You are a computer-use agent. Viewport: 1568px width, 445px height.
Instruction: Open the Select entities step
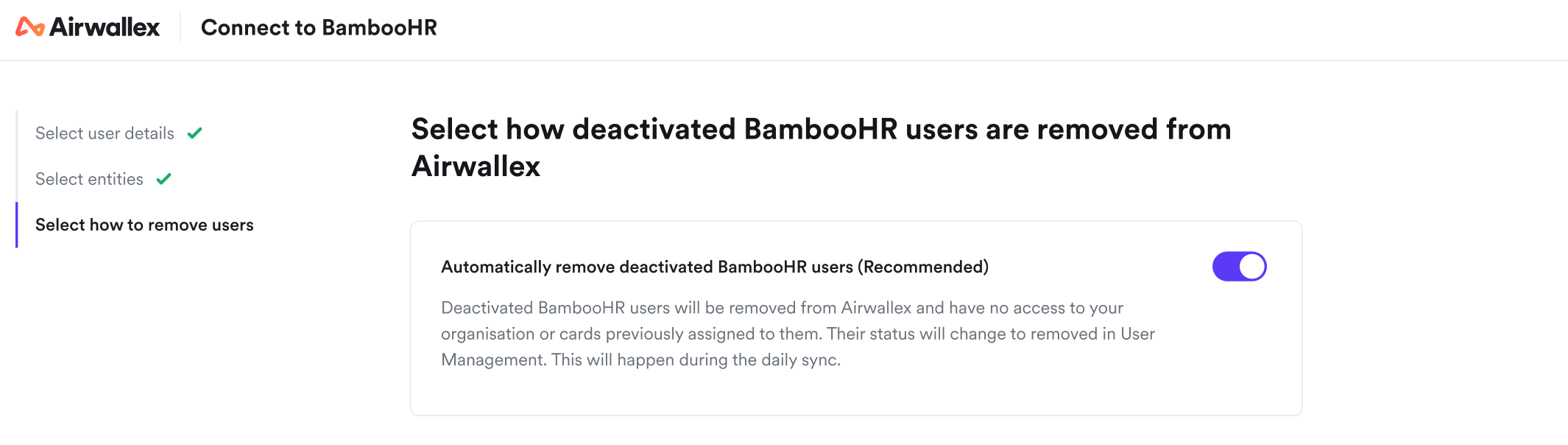(x=89, y=179)
